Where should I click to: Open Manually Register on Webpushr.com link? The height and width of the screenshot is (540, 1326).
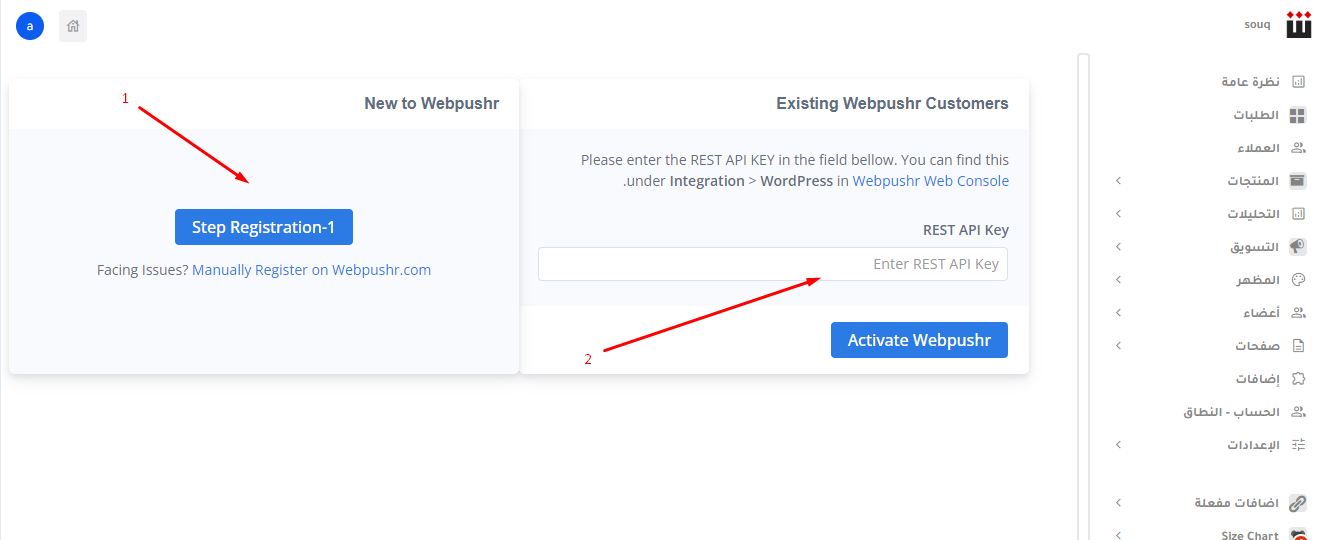tap(312, 270)
